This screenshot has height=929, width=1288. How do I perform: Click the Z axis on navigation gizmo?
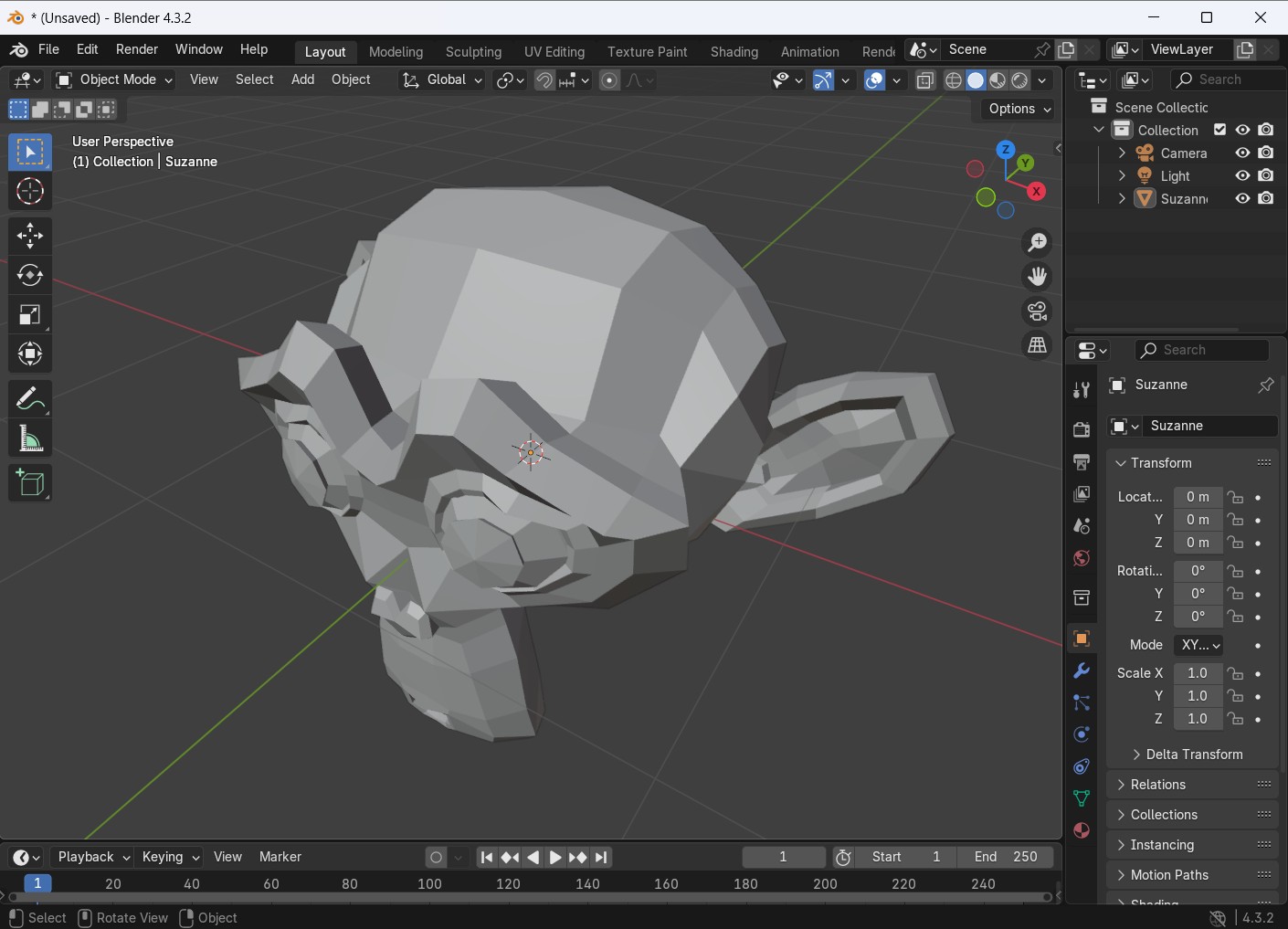coord(1006,149)
